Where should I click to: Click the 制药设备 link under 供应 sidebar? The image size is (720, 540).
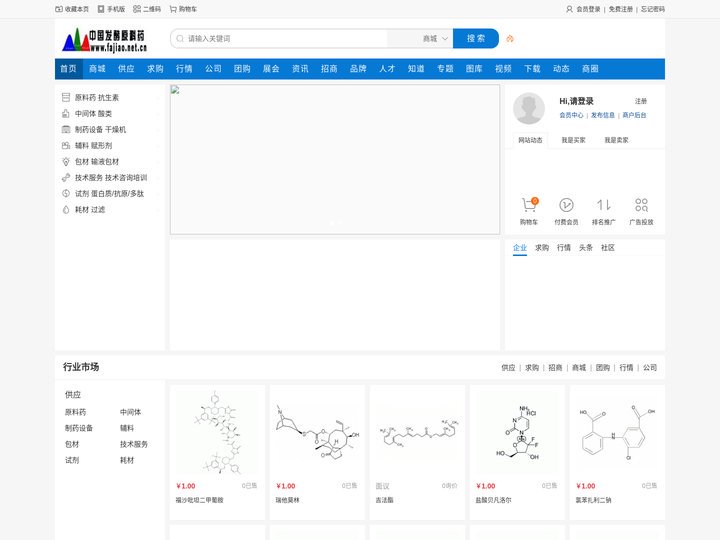click(x=79, y=428)
